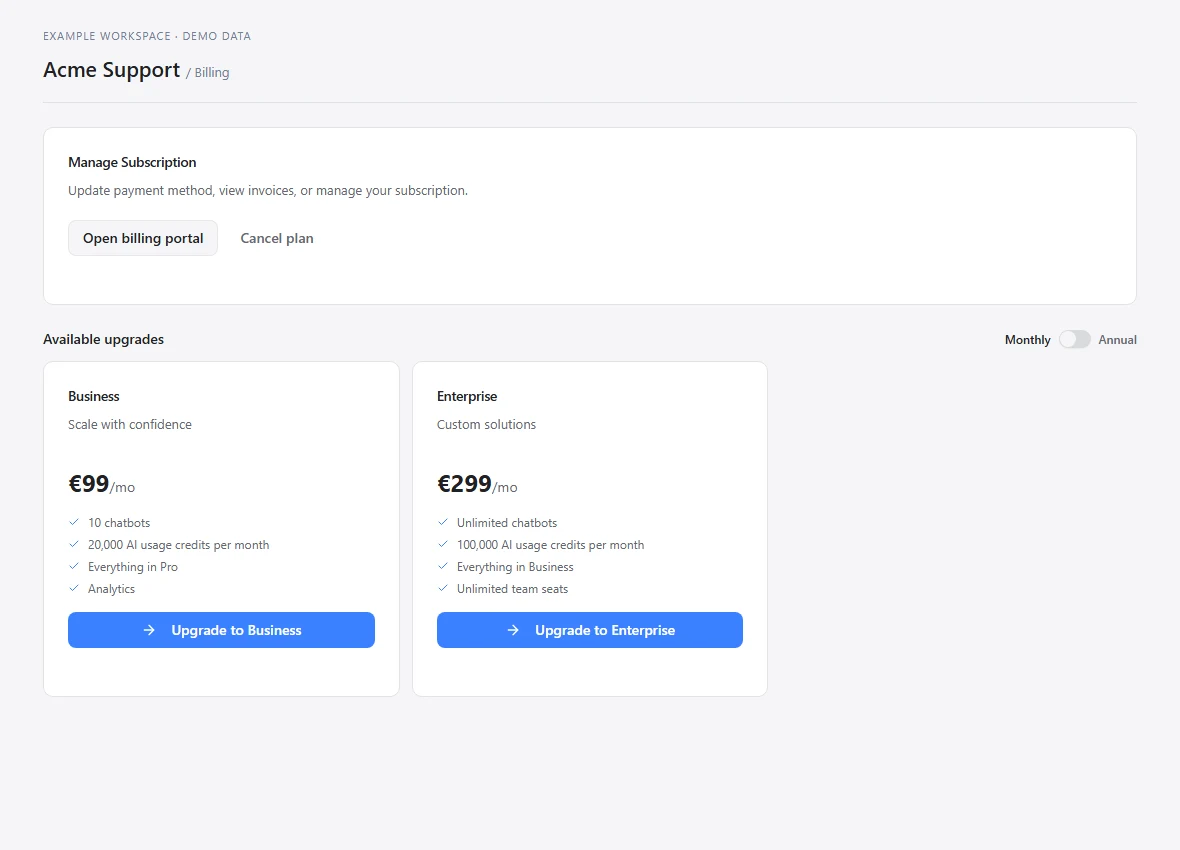Click checkmark beside 100,000 AI usage credits
Screen dimensions: 1180x850
[442, 544]
